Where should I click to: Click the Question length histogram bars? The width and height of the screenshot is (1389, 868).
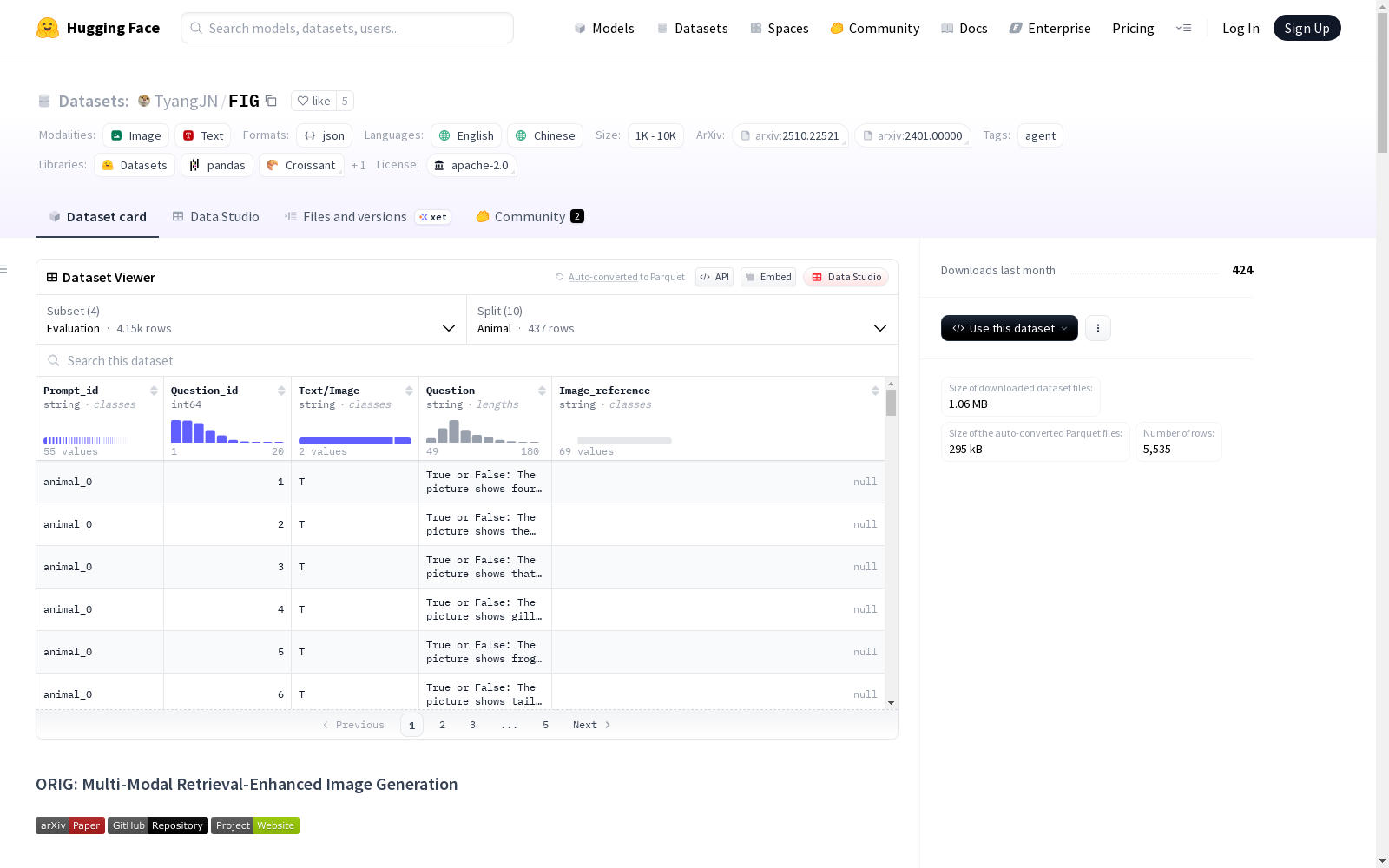(x=483, y=431)
